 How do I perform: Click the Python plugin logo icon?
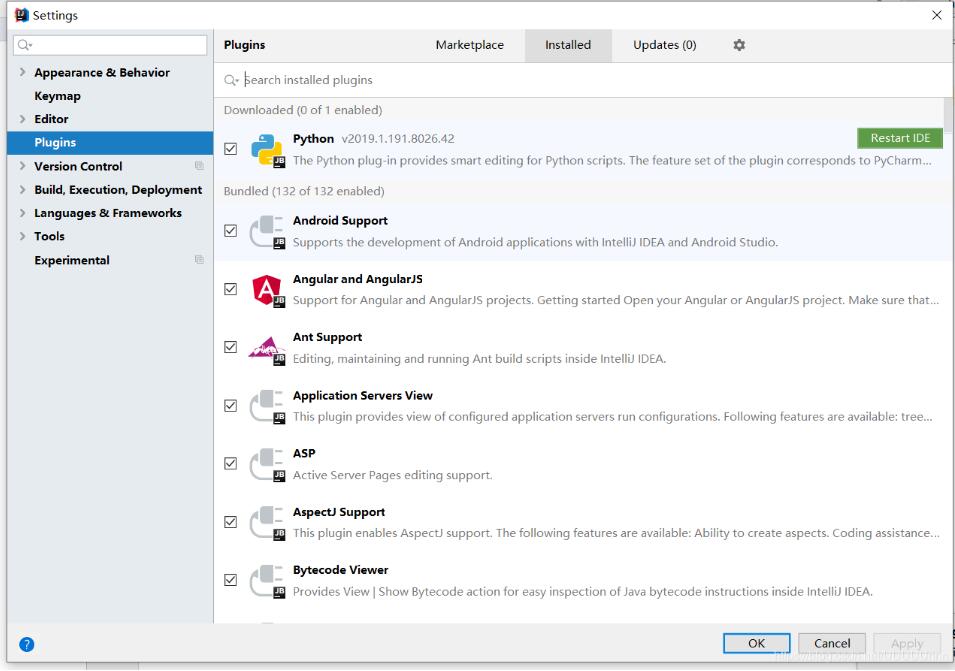[x=267, y=149]
